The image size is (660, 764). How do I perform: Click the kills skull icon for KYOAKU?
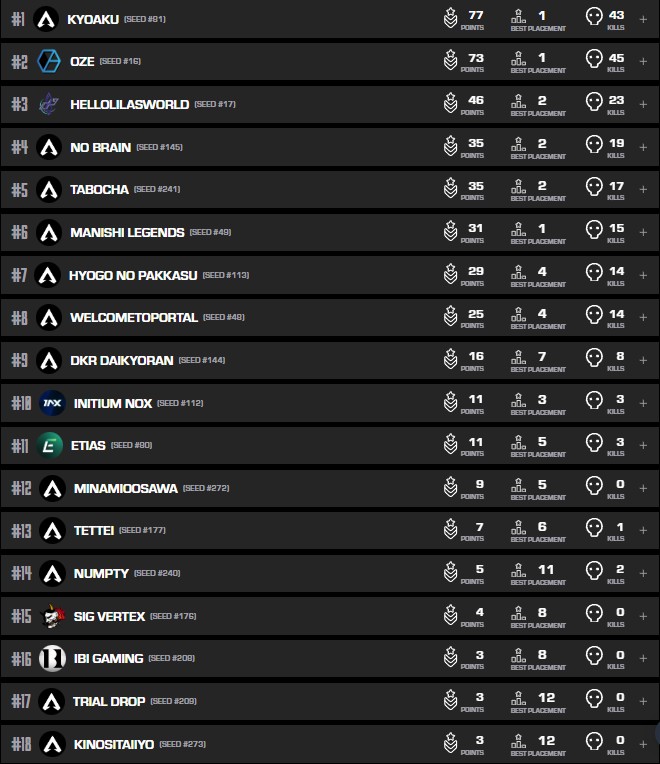point(594,18)
